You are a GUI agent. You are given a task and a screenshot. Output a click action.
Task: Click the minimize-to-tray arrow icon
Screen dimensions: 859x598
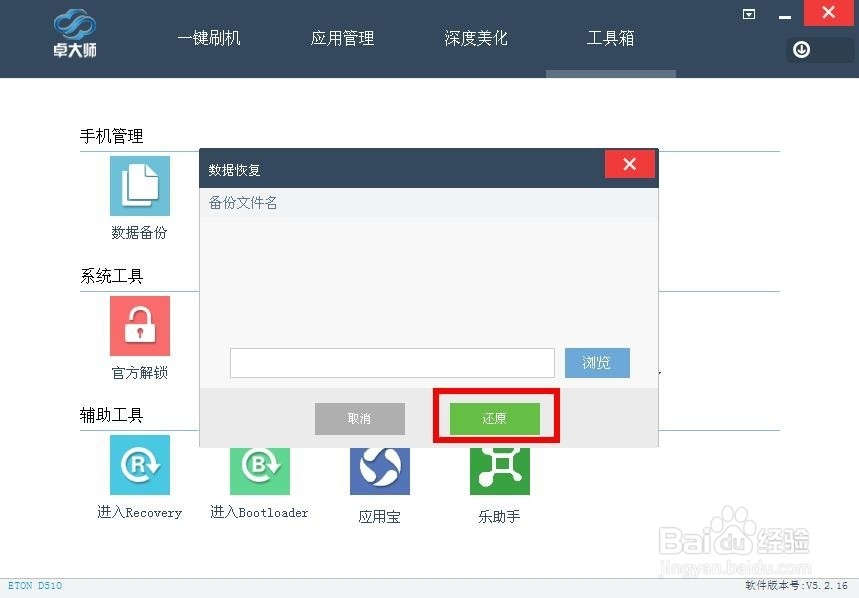coord(748,14)
